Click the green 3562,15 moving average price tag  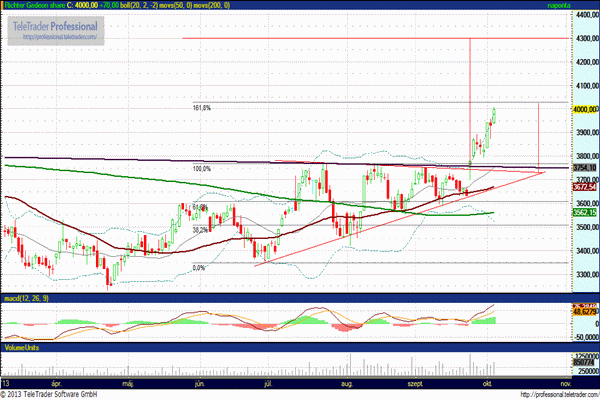pyautogui.click(x=585, y=212)
